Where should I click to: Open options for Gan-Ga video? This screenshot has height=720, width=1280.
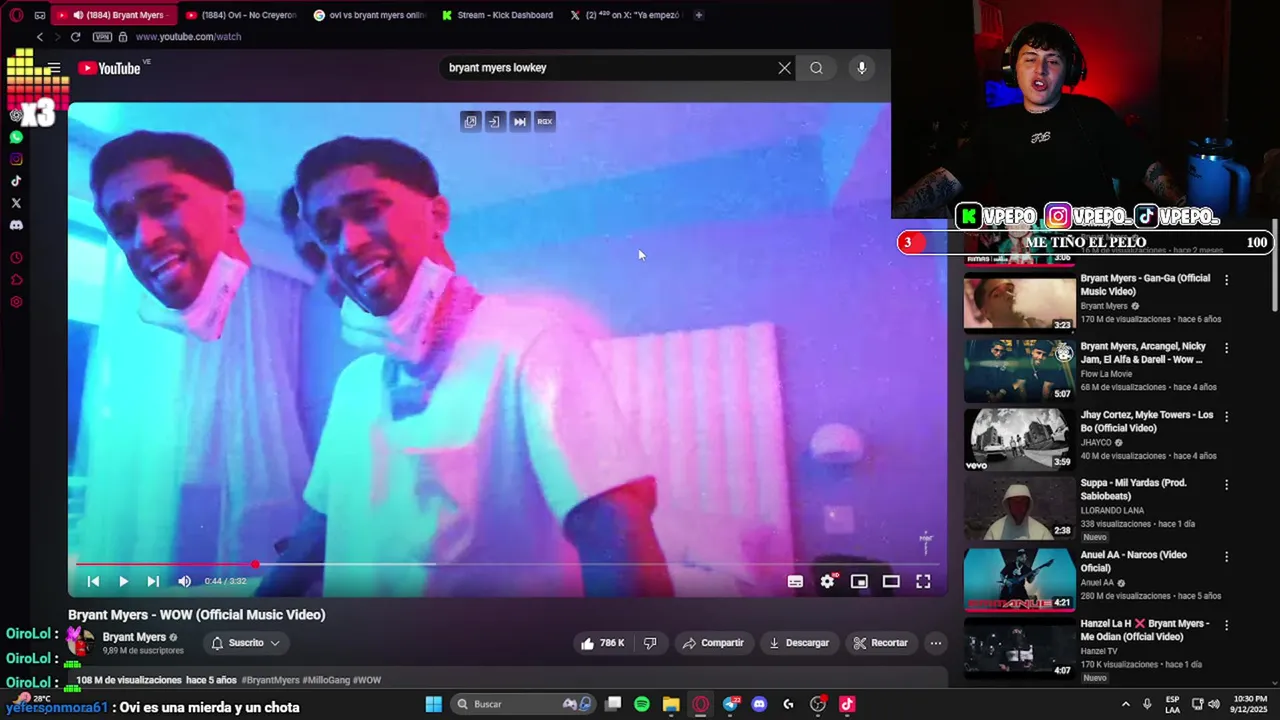1226,280
